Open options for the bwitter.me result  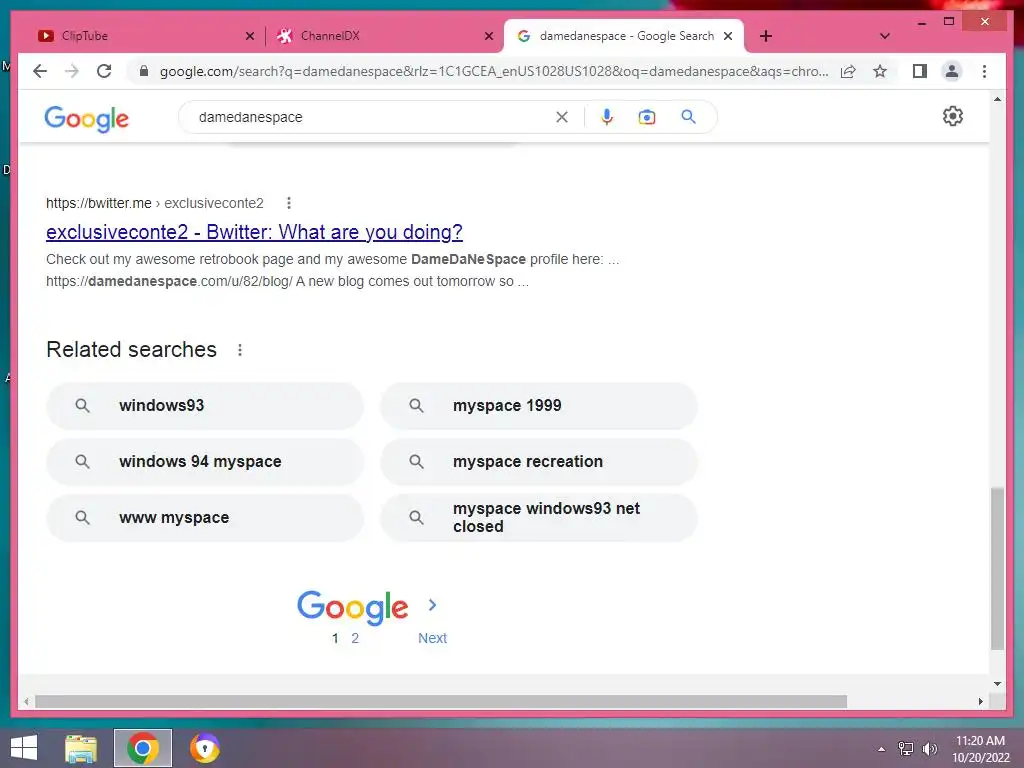point(289,203)
